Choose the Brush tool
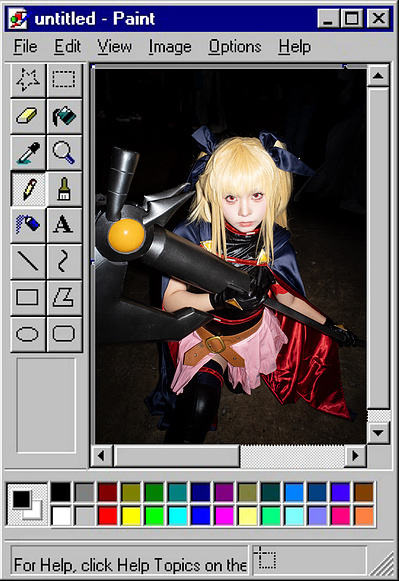Viewport: 399px width, 581px height. [x=64, y=189]
